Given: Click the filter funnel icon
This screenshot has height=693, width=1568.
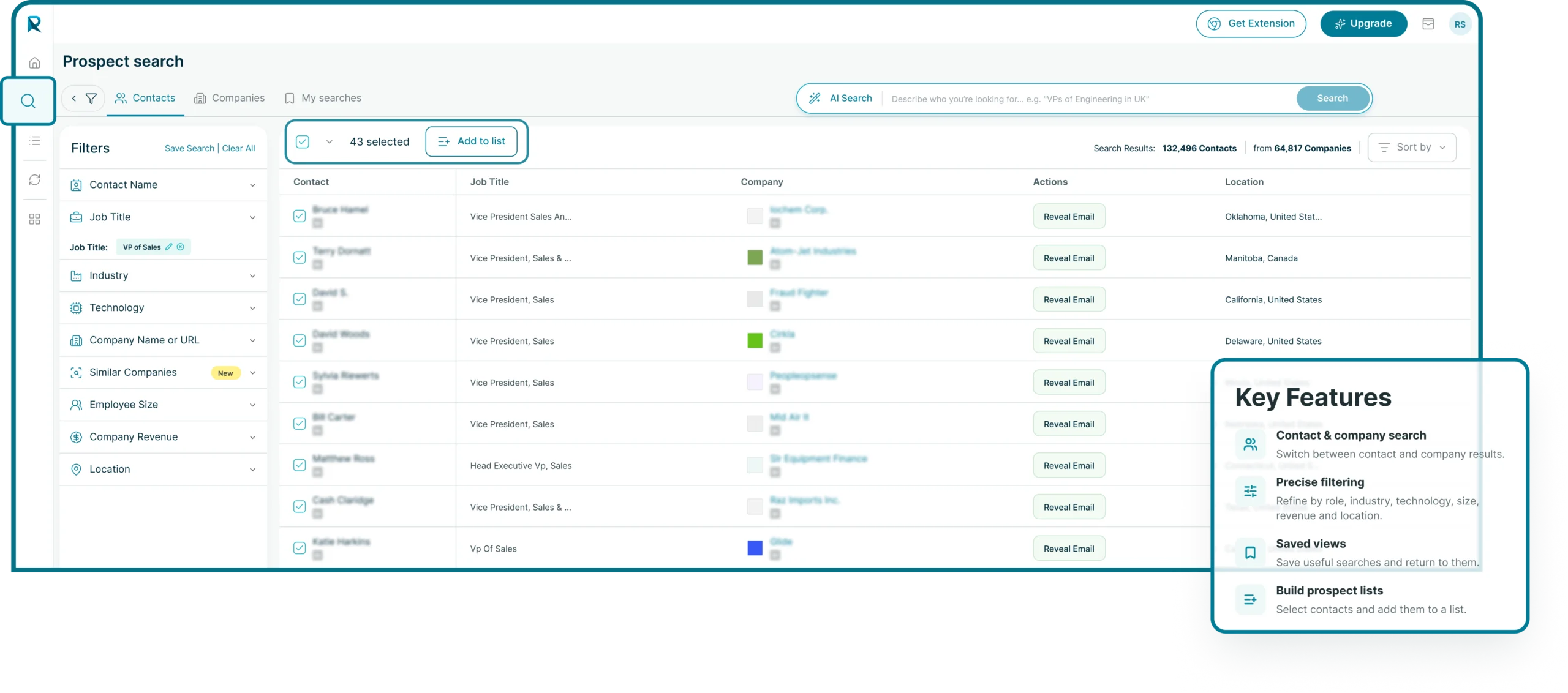Looking at the screenshot, I should [91, 98].
